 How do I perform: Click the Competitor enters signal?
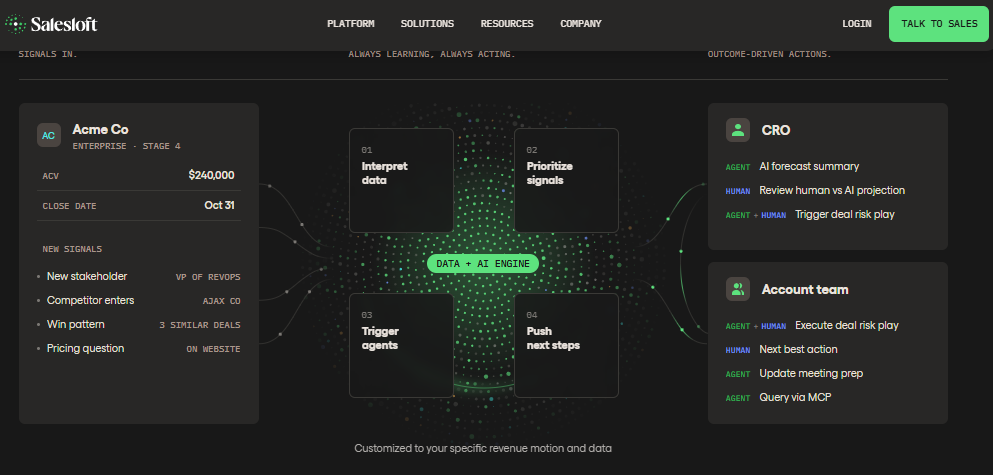coord(91,300)
